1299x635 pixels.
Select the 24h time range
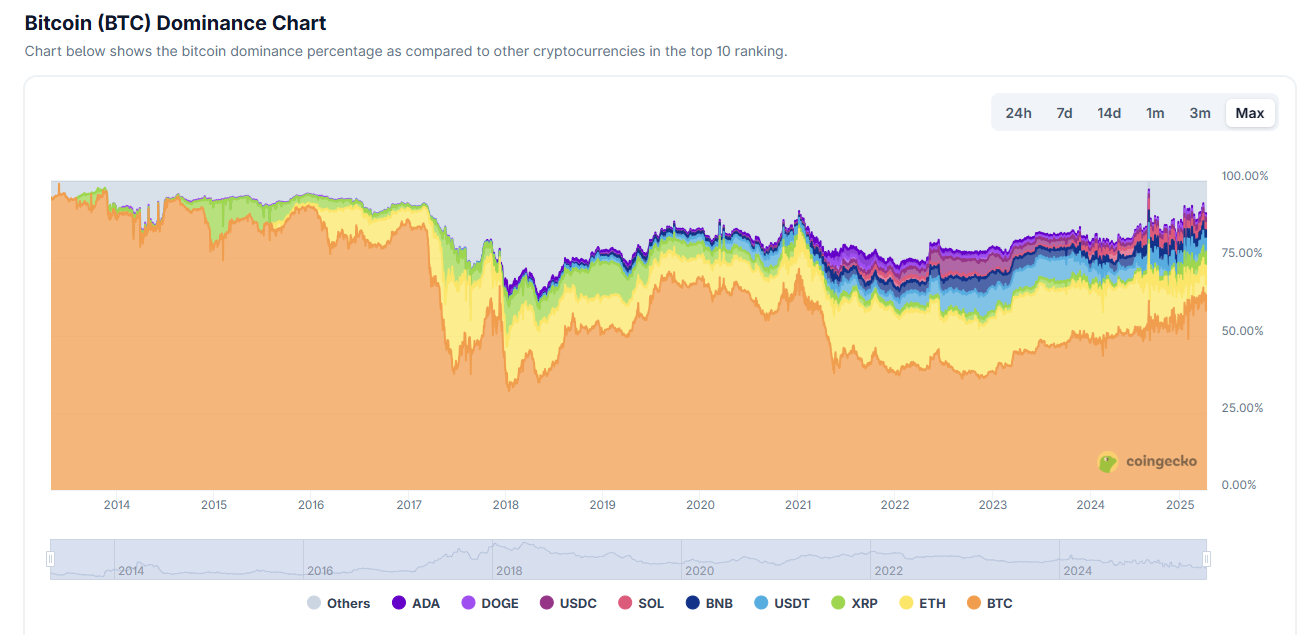[1018, 113]
